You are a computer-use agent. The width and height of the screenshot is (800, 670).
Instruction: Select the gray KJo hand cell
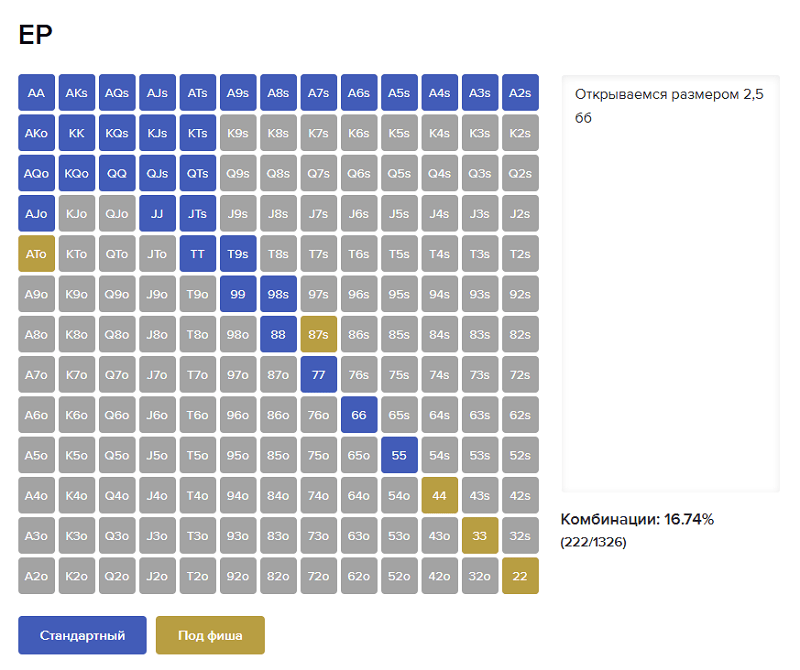tap(77, 213)
